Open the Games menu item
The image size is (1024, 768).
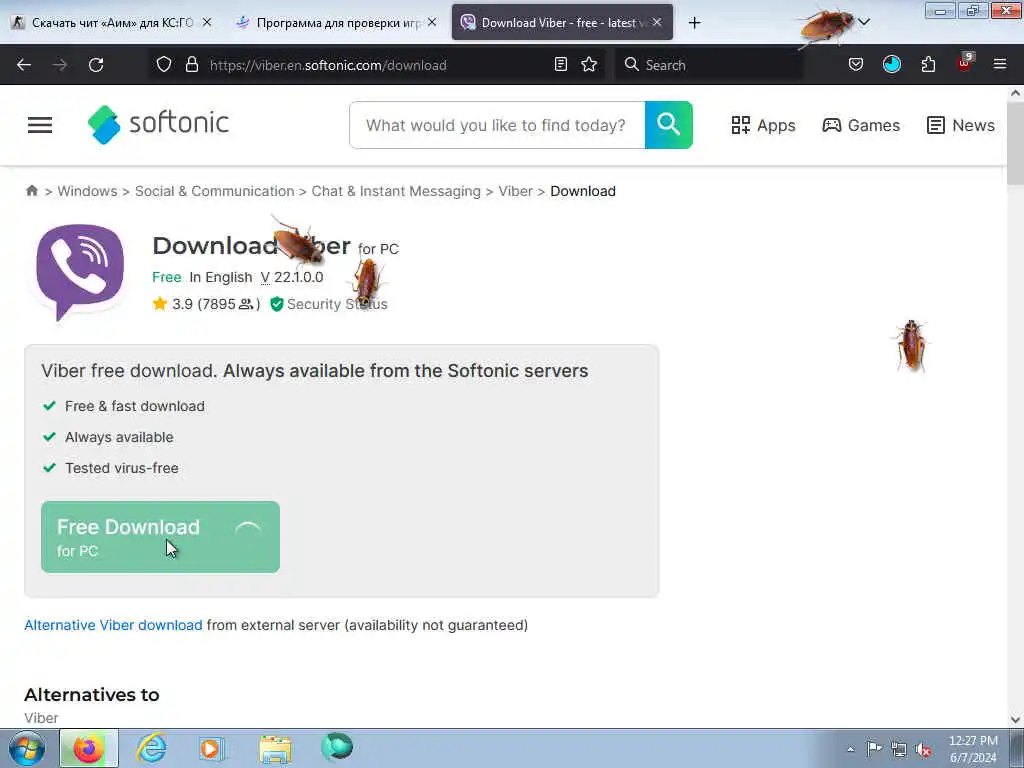861,125
